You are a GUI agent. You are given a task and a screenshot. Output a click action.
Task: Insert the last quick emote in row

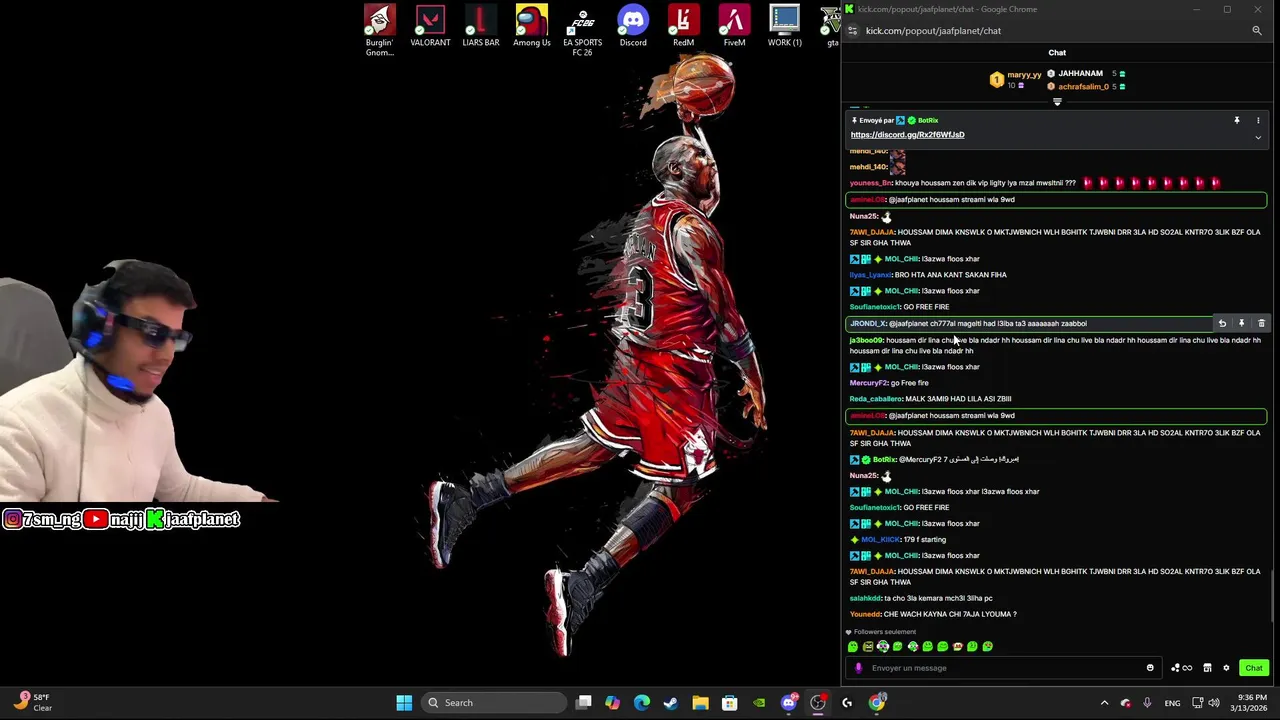[987, 647]
